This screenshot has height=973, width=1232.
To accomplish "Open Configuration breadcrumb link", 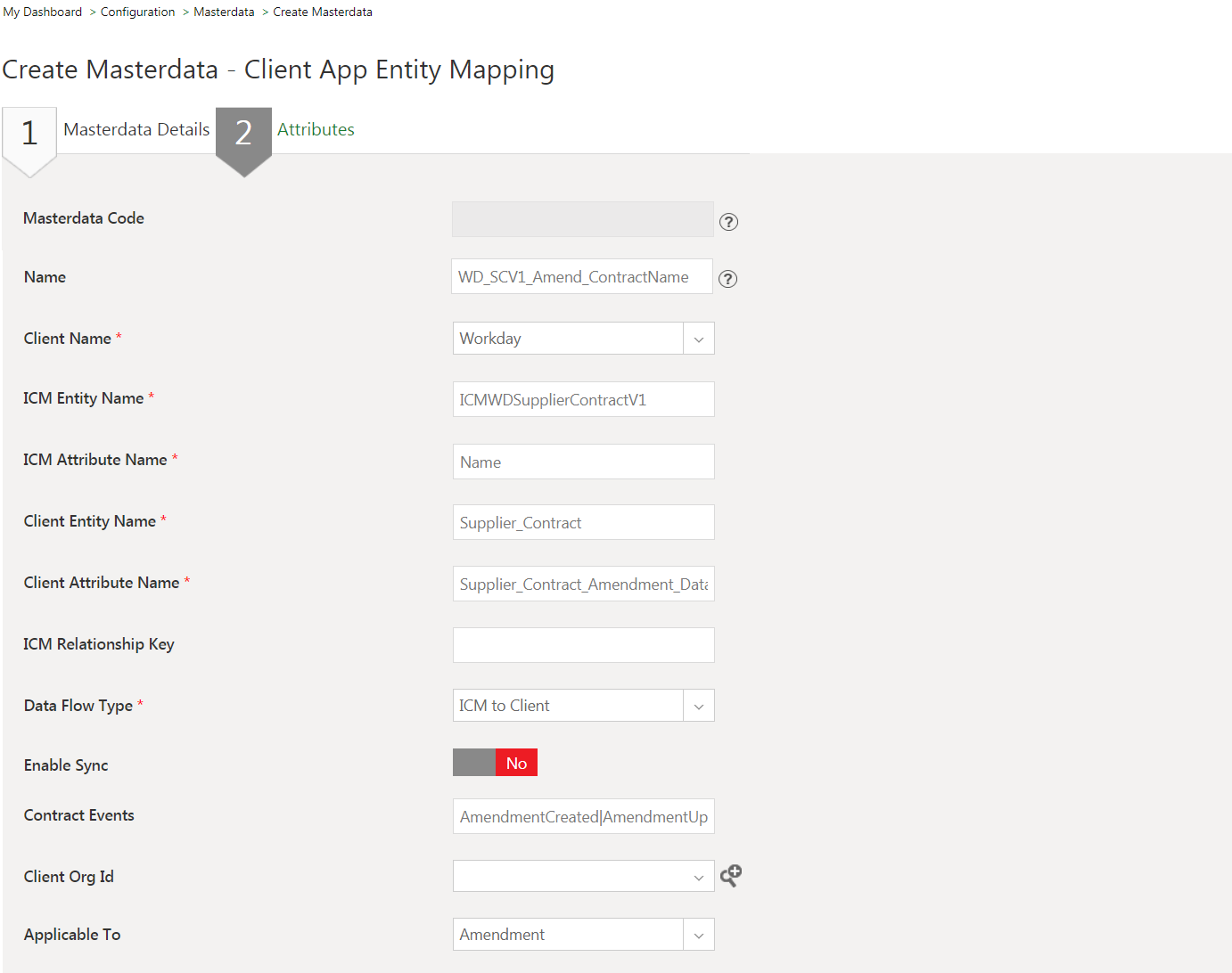I will coord(137,12).
